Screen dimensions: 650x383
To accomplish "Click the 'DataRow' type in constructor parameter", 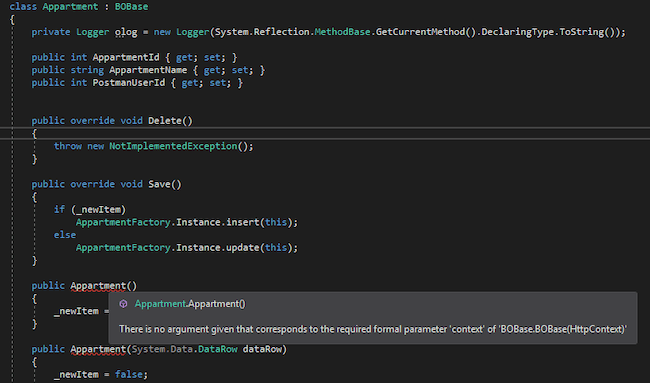I will [218, 349].
